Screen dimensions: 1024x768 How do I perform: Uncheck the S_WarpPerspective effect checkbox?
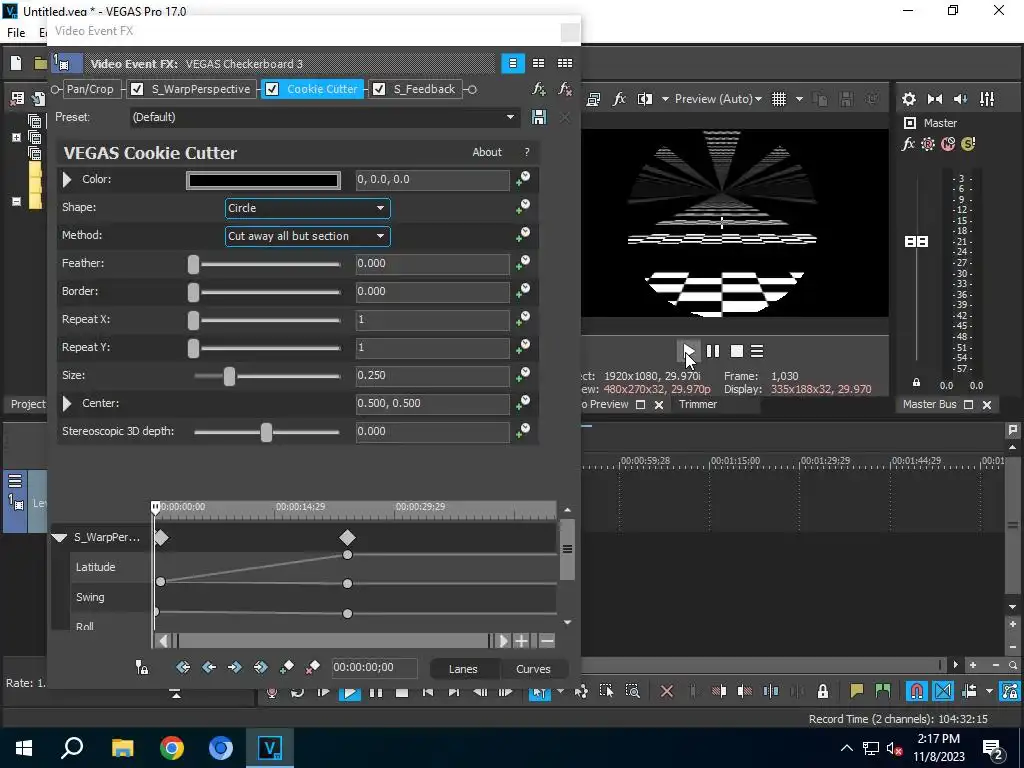click(137, 89)
